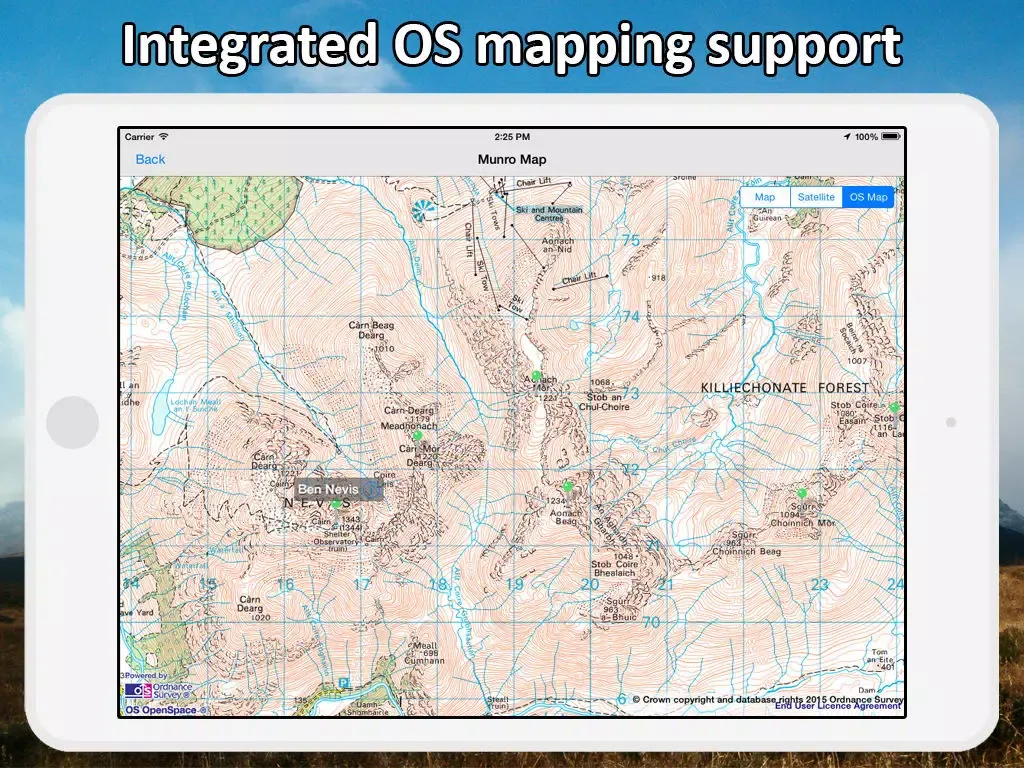Tap the 2:25 PM clock text

512,136
